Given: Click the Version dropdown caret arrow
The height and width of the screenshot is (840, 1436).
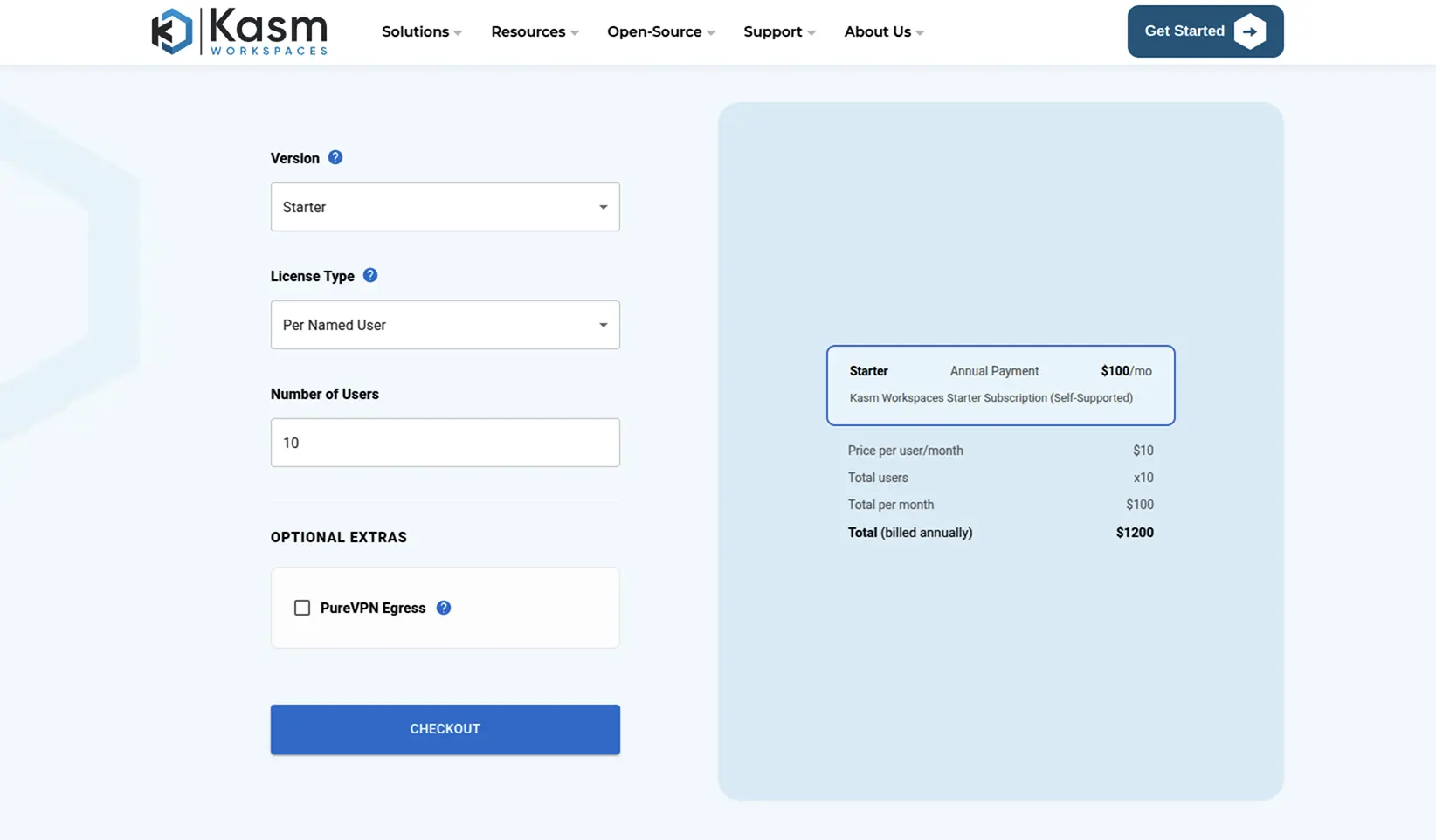Looking at the screenshot, I should [603, 207].
